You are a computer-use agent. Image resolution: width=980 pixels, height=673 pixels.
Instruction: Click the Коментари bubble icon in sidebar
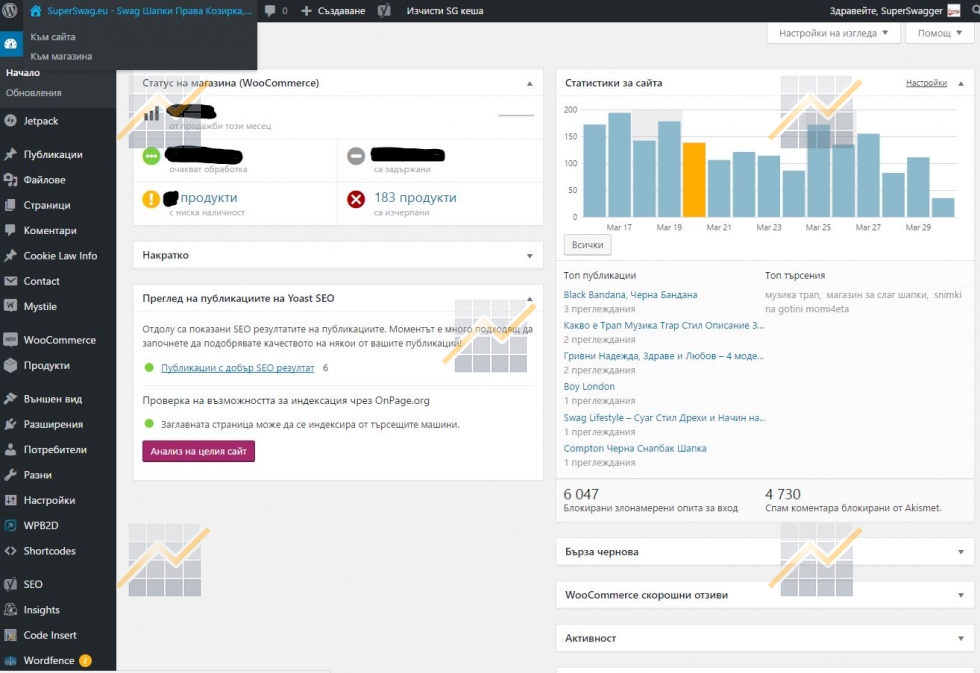click(10, 230)
